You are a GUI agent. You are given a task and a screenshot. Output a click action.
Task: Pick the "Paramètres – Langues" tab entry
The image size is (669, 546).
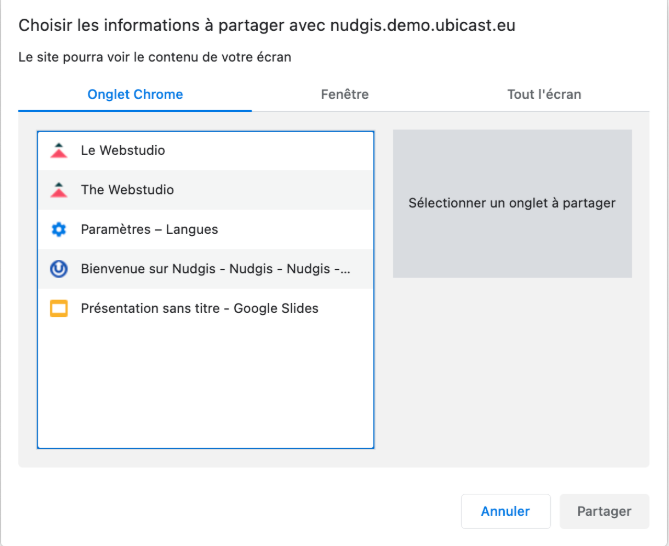206,229
